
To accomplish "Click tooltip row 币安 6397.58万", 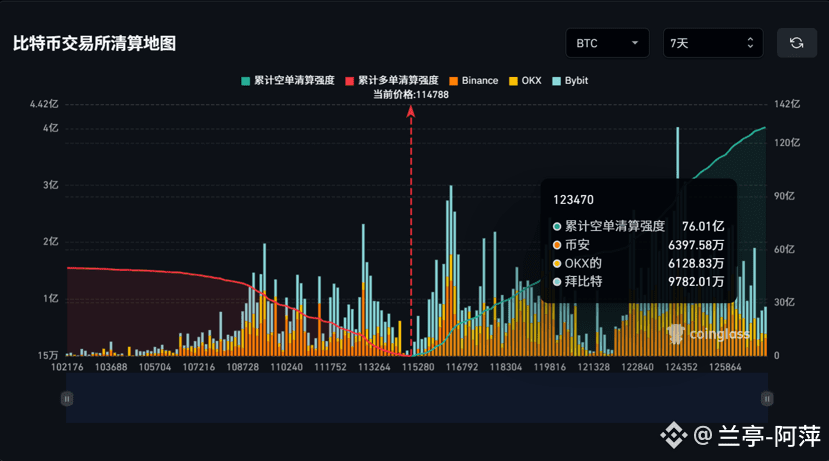I will tap(638, 245).
